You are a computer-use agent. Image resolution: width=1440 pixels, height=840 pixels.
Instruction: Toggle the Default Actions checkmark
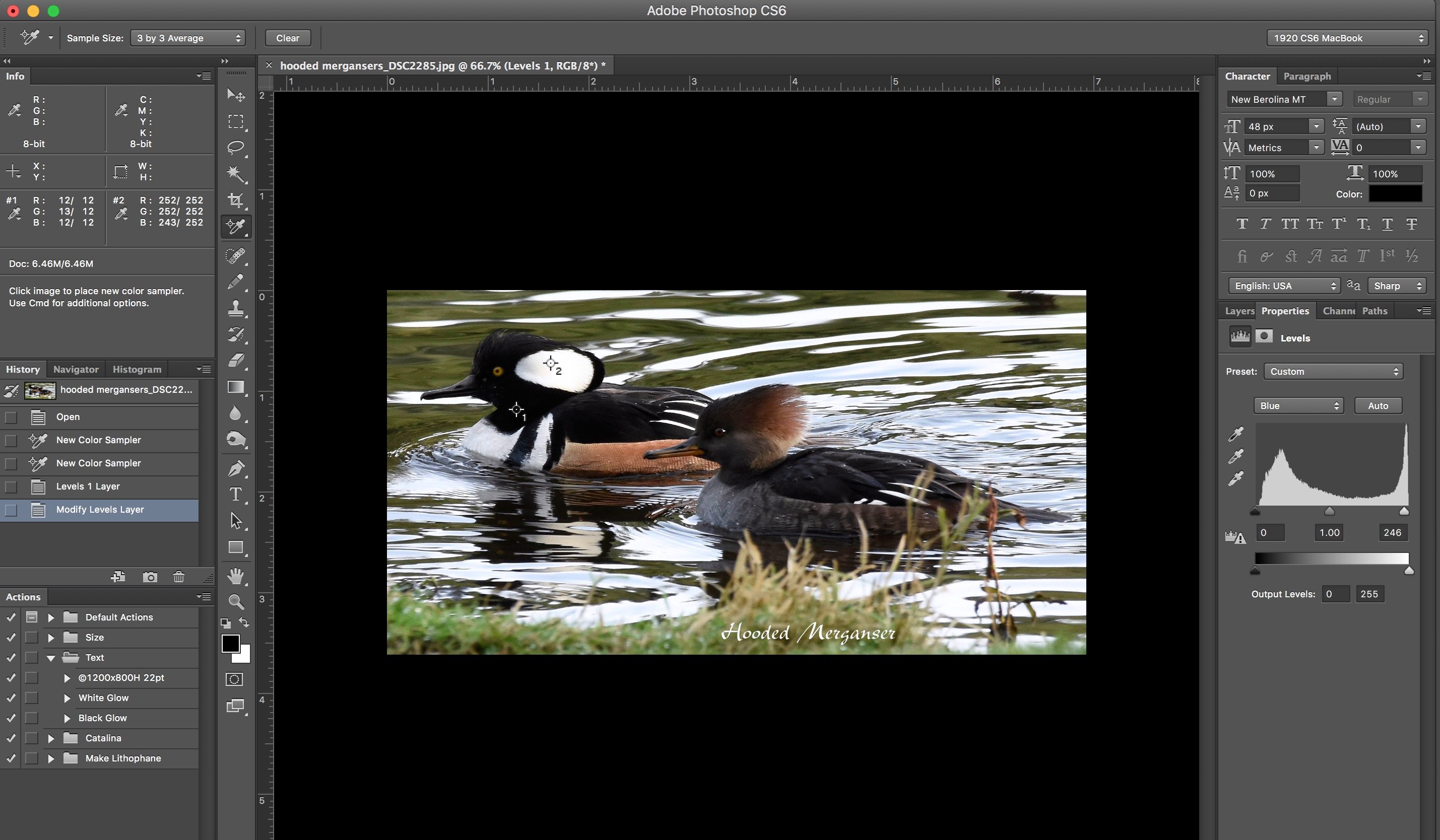coord(11,617)
